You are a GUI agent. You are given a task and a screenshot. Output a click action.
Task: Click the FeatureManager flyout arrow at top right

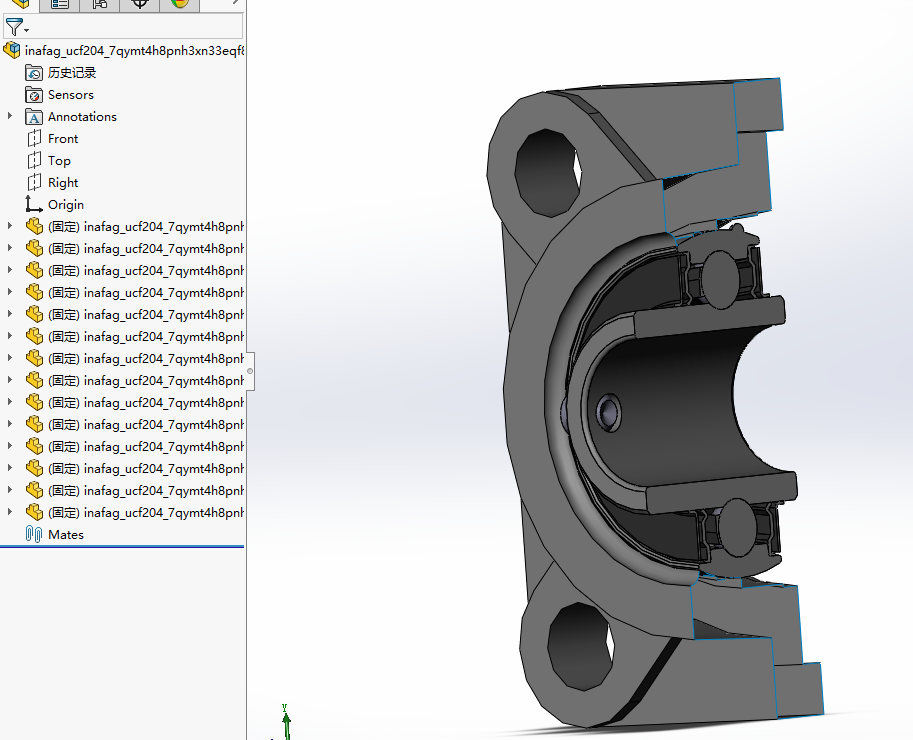tap(235, 5)
